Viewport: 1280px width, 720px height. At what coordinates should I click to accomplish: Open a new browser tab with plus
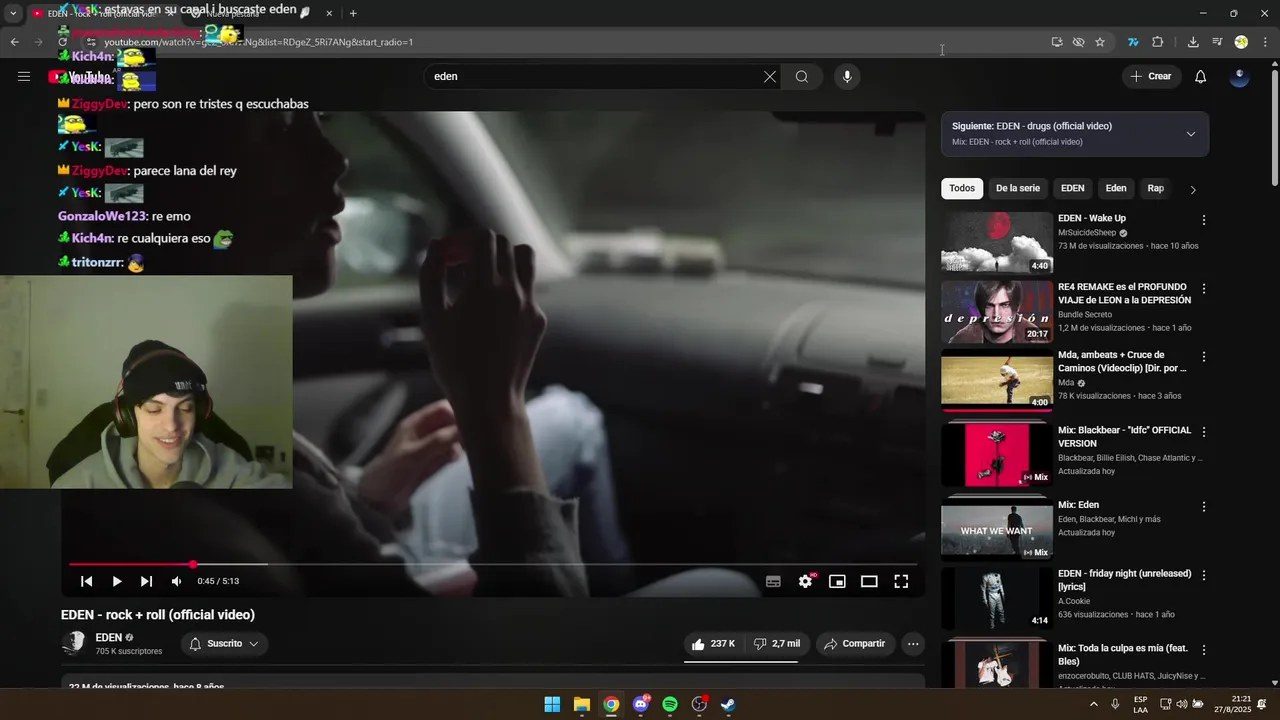pyautogui.click(x=353, y=13)
